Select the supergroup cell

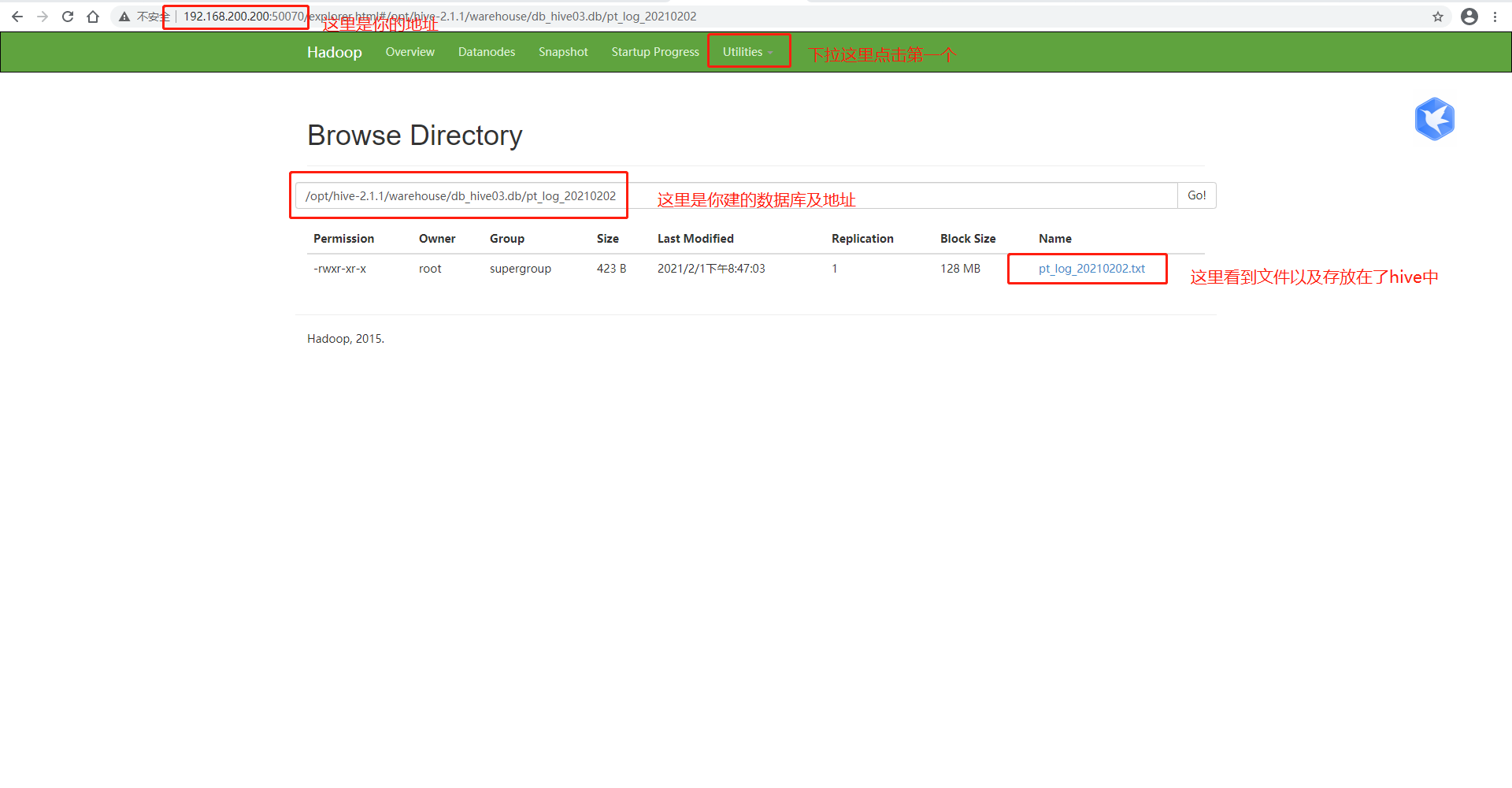pyautogui.click(x=521, y=269)
